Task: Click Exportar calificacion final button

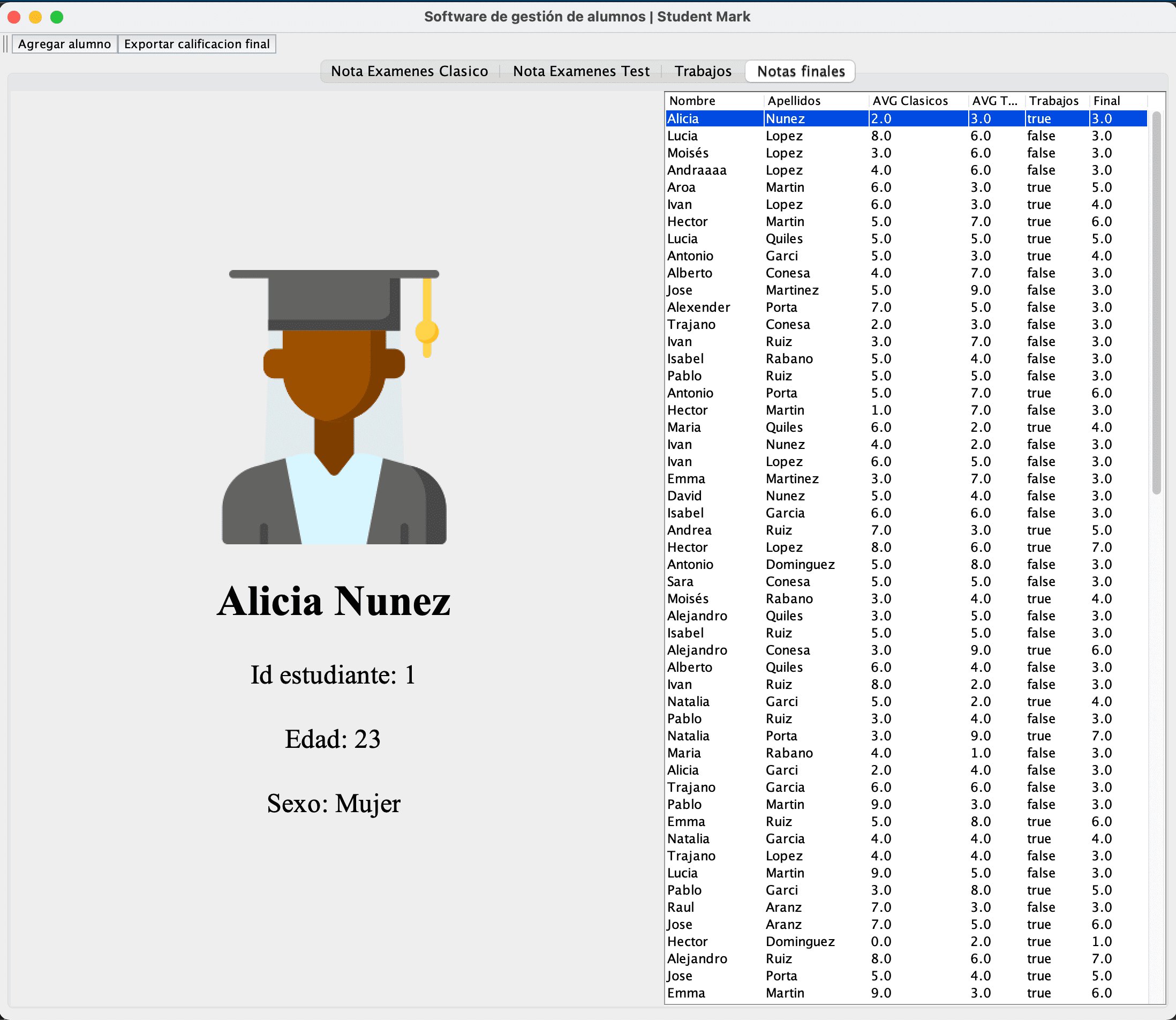Action: click(x=197, y=44)
